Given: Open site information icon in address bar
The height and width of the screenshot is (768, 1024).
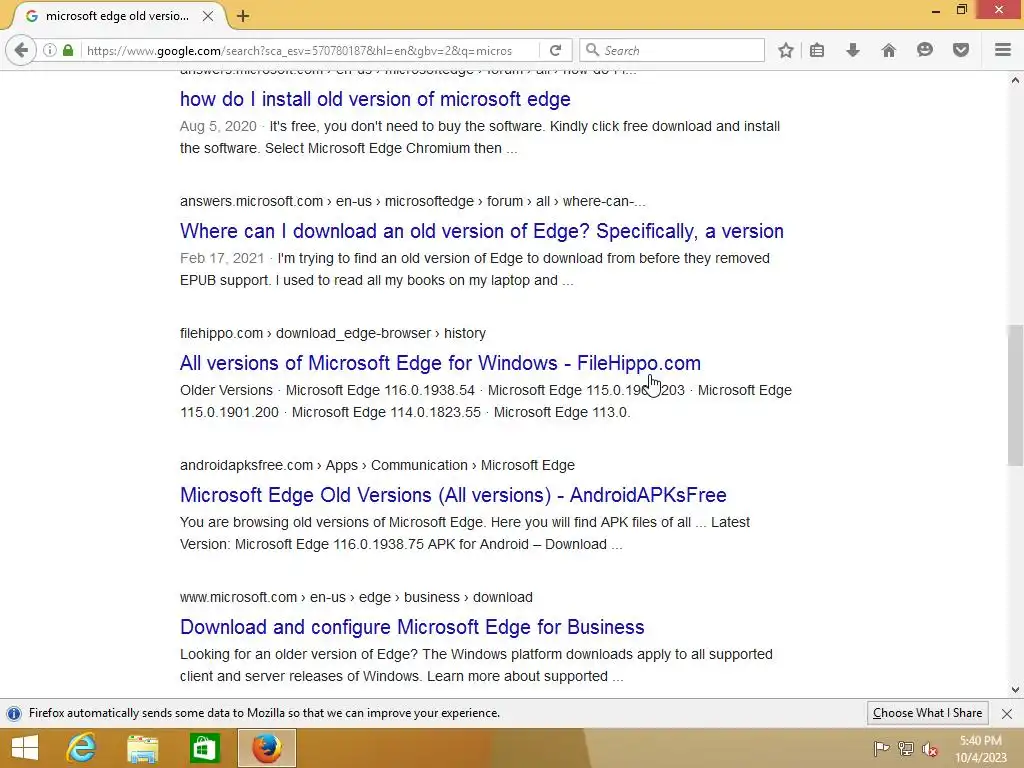Looking at the screenshot, I should [50, 50].
